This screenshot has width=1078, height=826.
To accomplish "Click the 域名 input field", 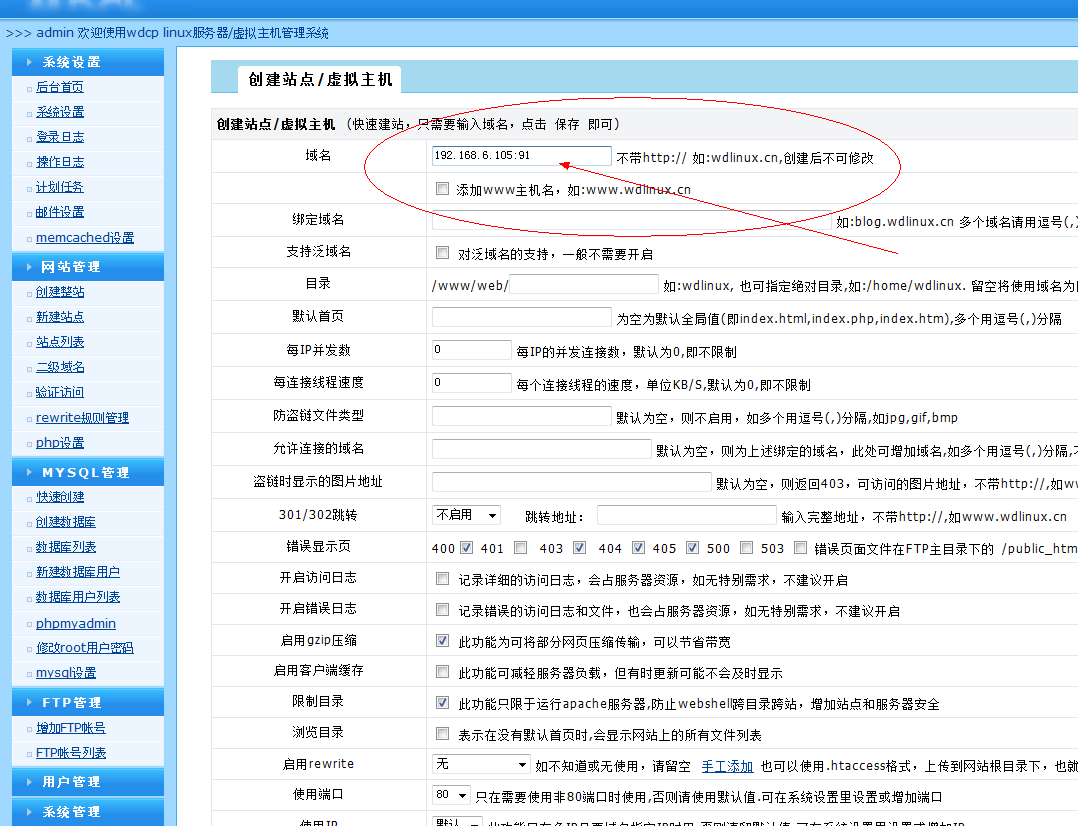I will pyautogui.click(x=521, y=156).
